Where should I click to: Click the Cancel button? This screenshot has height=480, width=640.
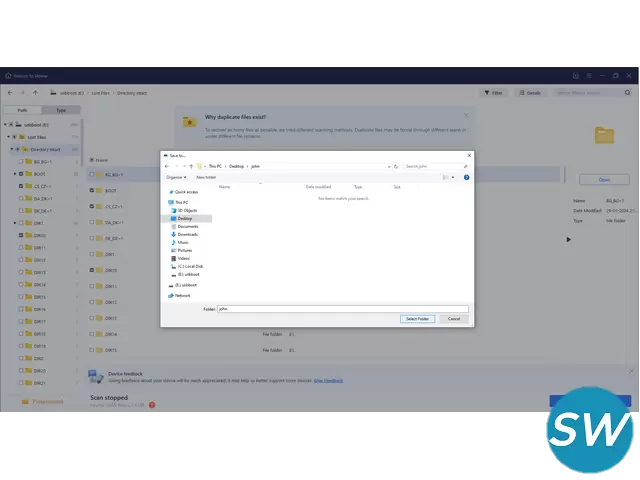pyautogui.click(x=453, y=318)
